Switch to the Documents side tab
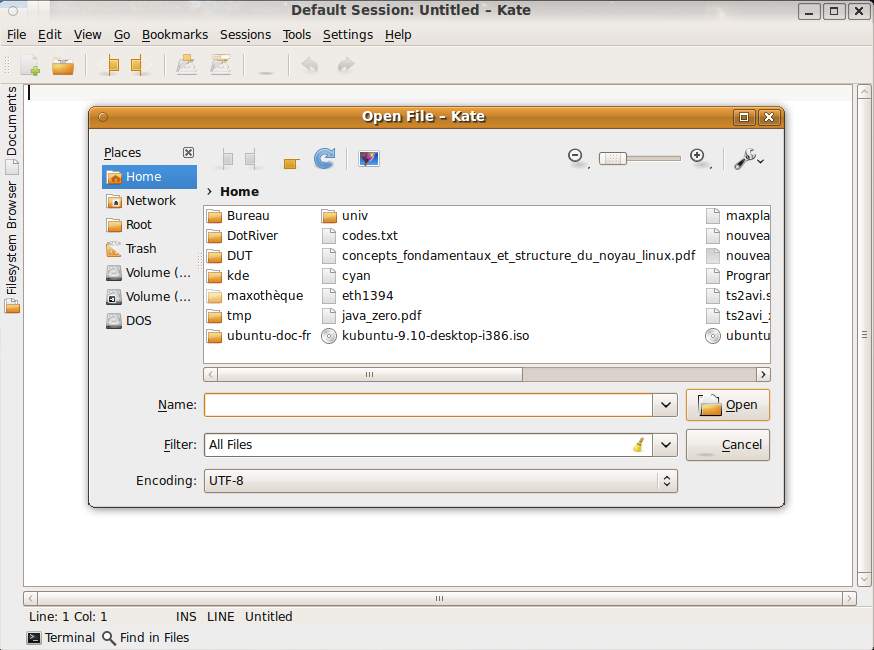Viewport: 874px width, 650px height. click(12, 129)
